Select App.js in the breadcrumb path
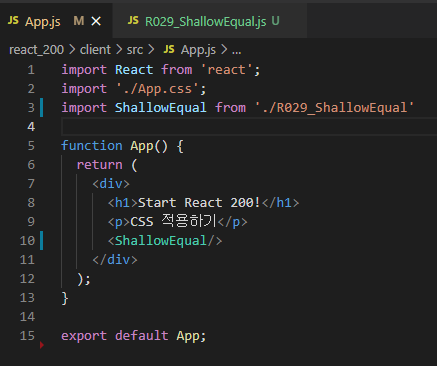The height and width of the screenshot is (366, 437). (198, 50)
